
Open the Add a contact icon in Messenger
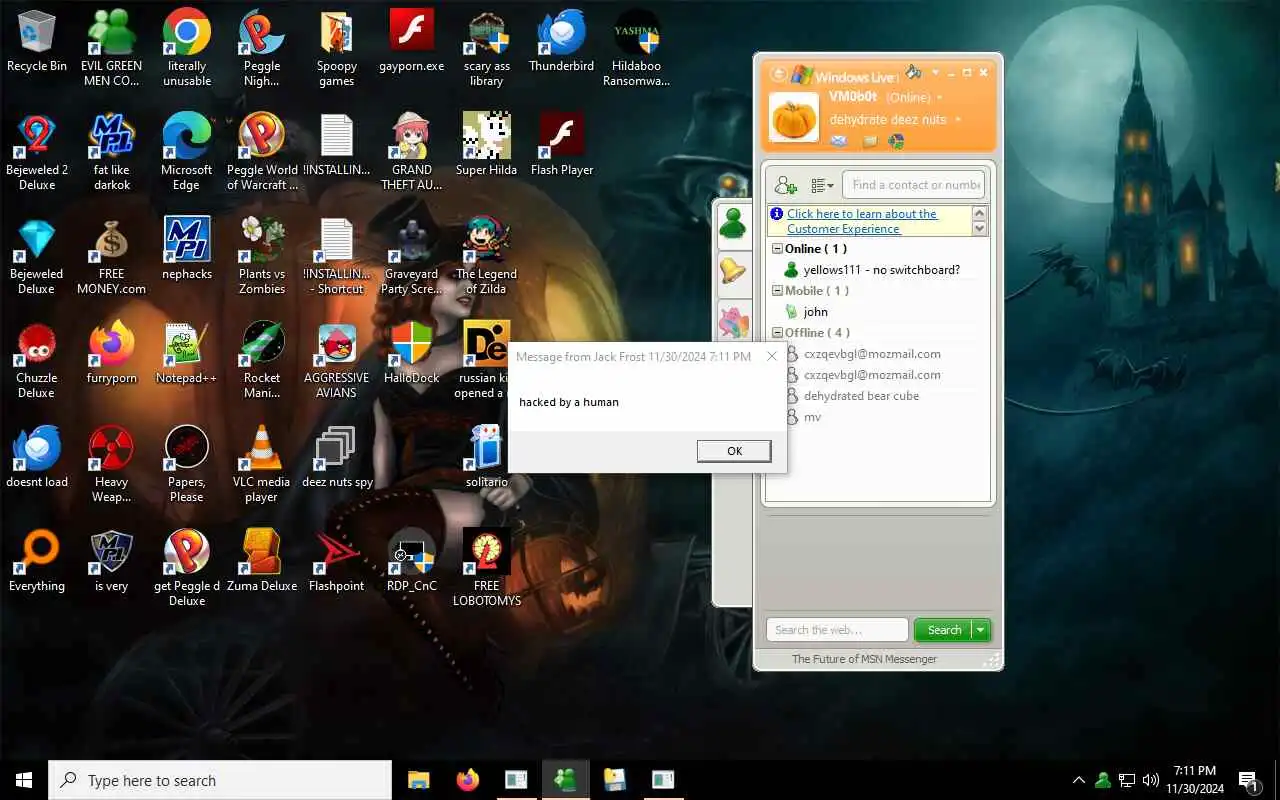[x=786, y=185]
